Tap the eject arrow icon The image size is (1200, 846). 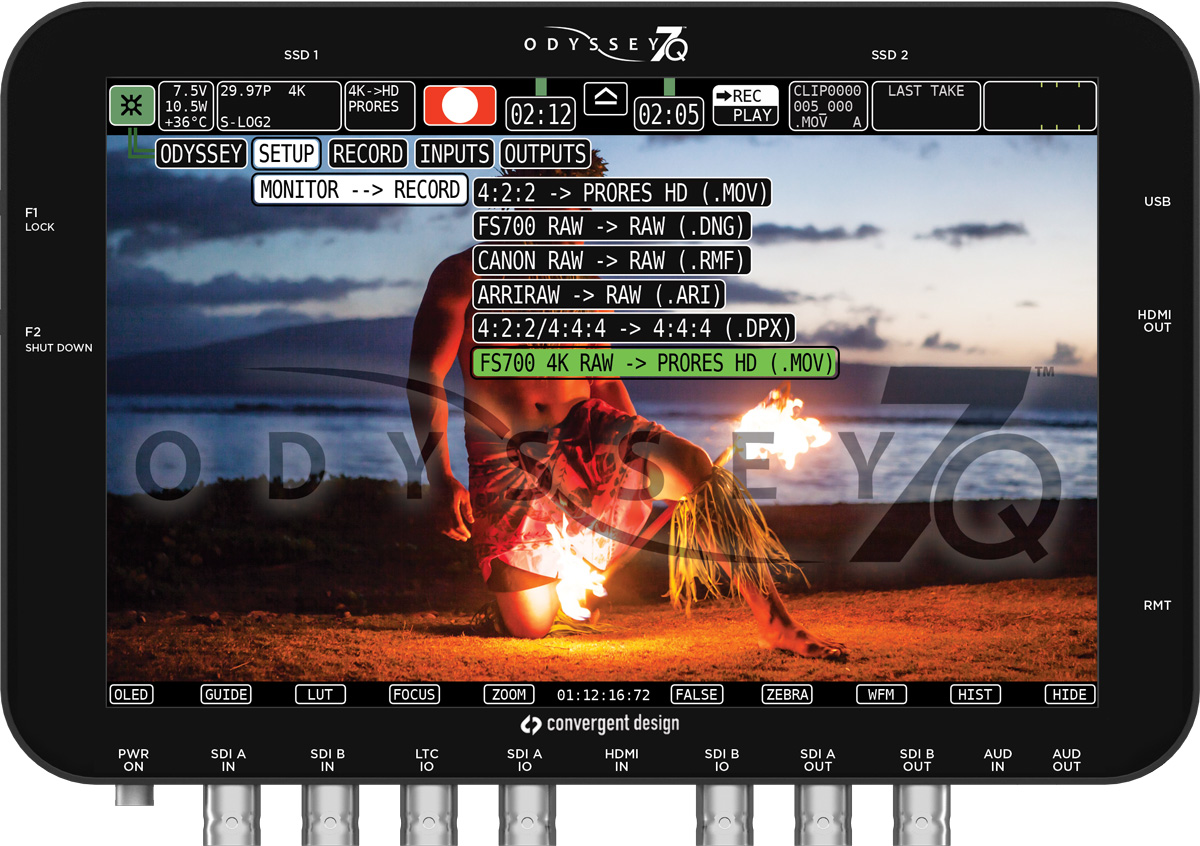605,98
